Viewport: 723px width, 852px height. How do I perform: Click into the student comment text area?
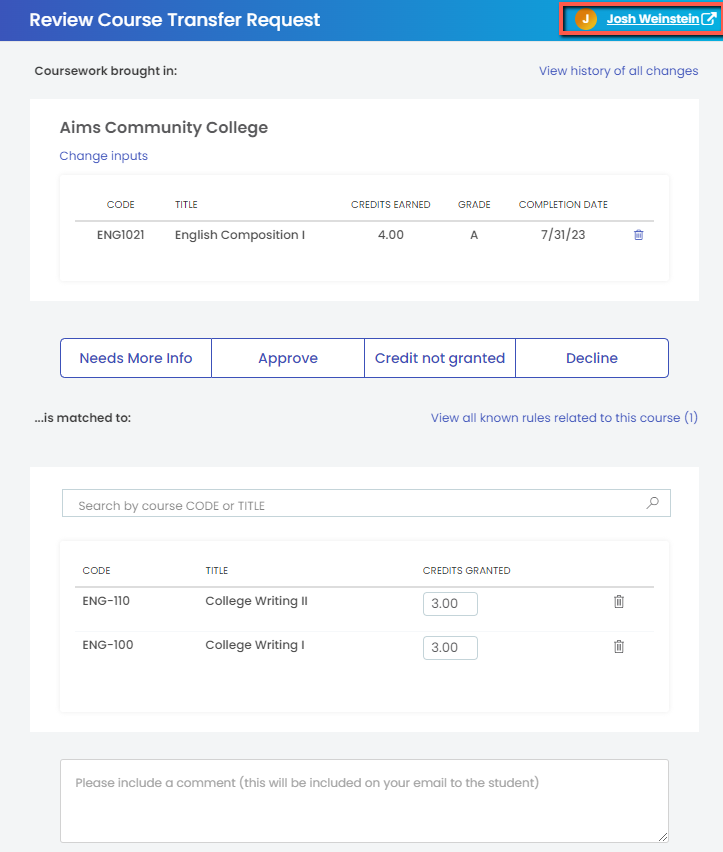coord(364,801)
